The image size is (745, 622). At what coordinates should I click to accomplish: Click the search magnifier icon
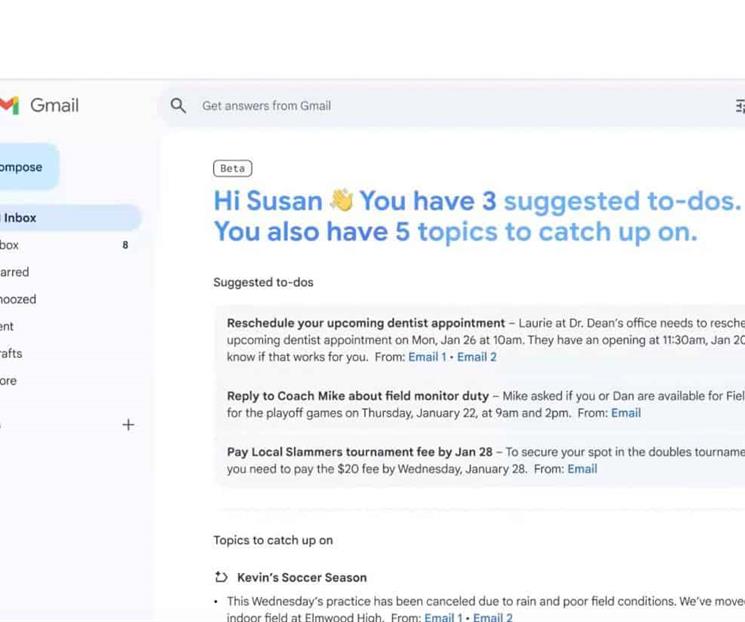click(x=178, y=105)
